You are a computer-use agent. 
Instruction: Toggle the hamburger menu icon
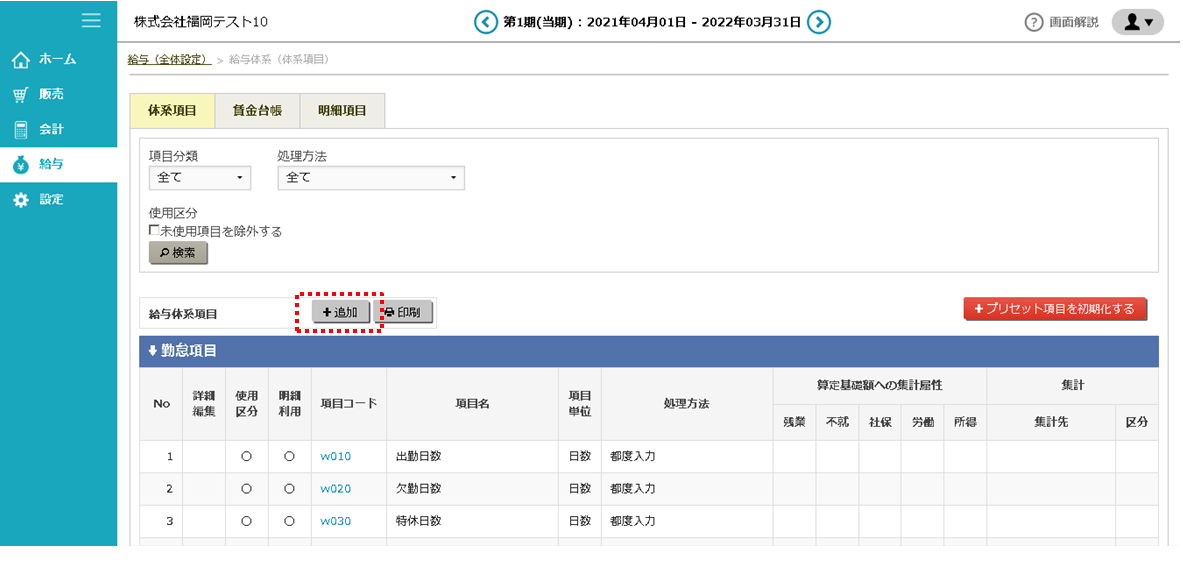[x=91, y=20]
